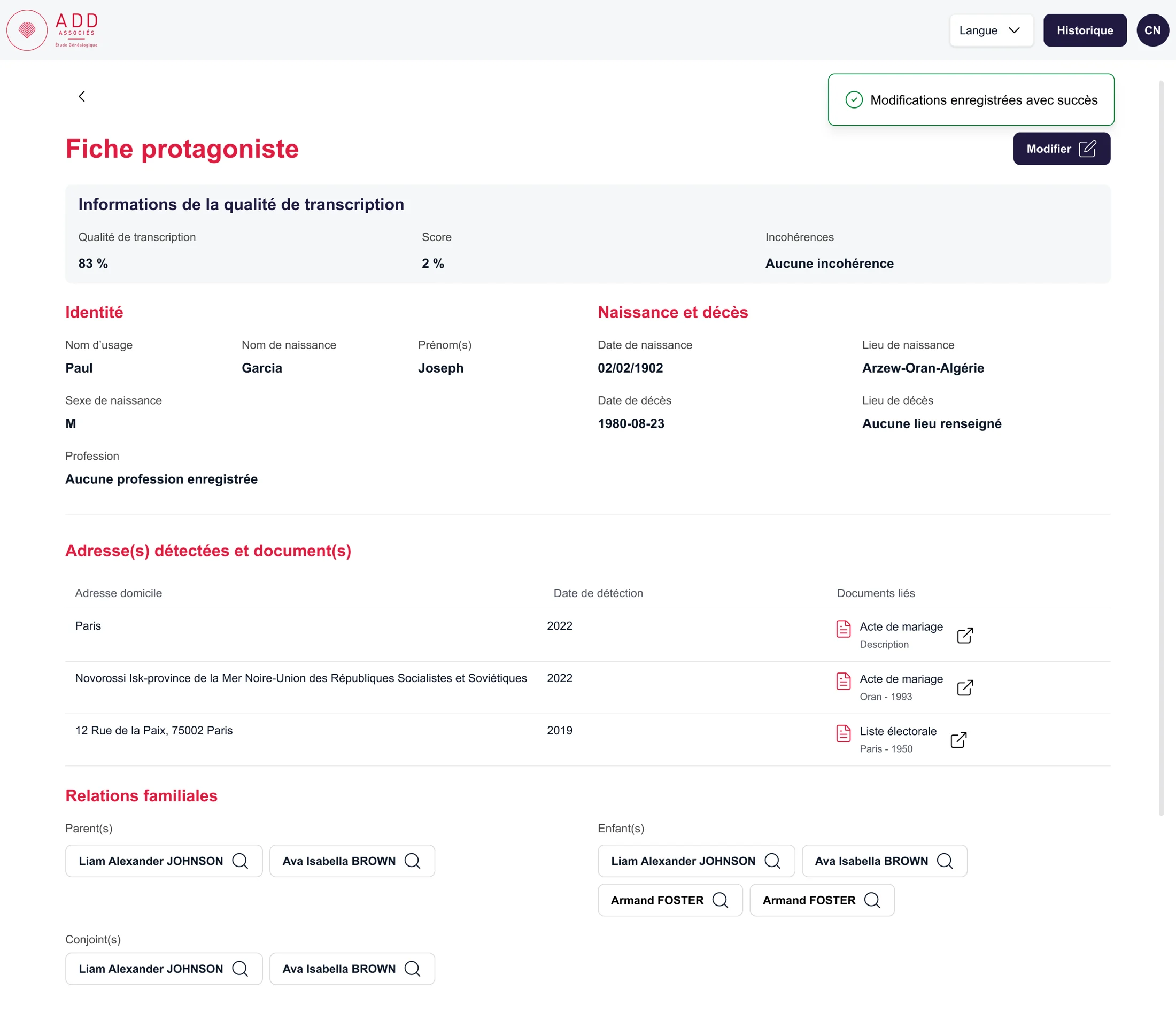This screenshot has height=1021, width=1176.
Task: Search spouse Ava Isabella BROWN magnifier icon
Action: click(412, 969)
